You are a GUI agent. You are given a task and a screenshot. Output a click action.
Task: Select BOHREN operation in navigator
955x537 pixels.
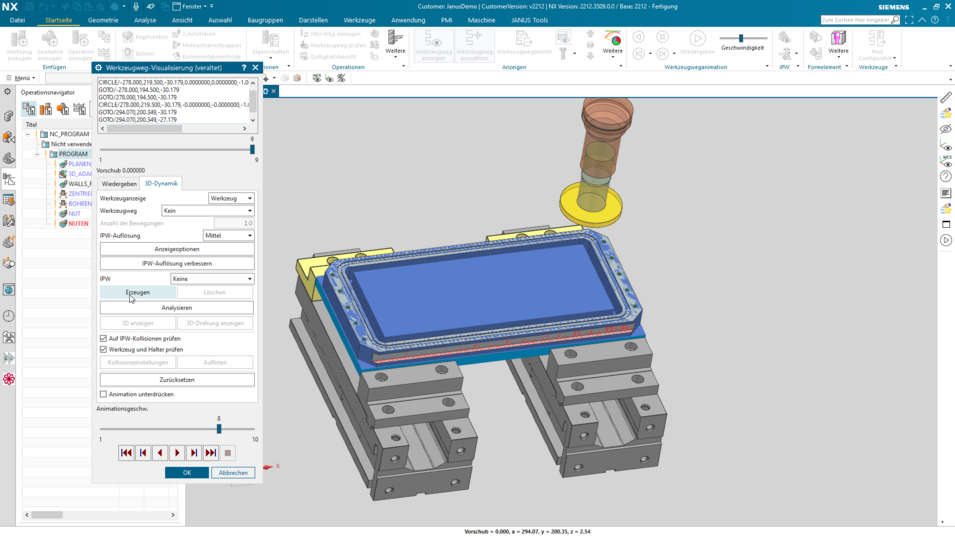[80, 203]
